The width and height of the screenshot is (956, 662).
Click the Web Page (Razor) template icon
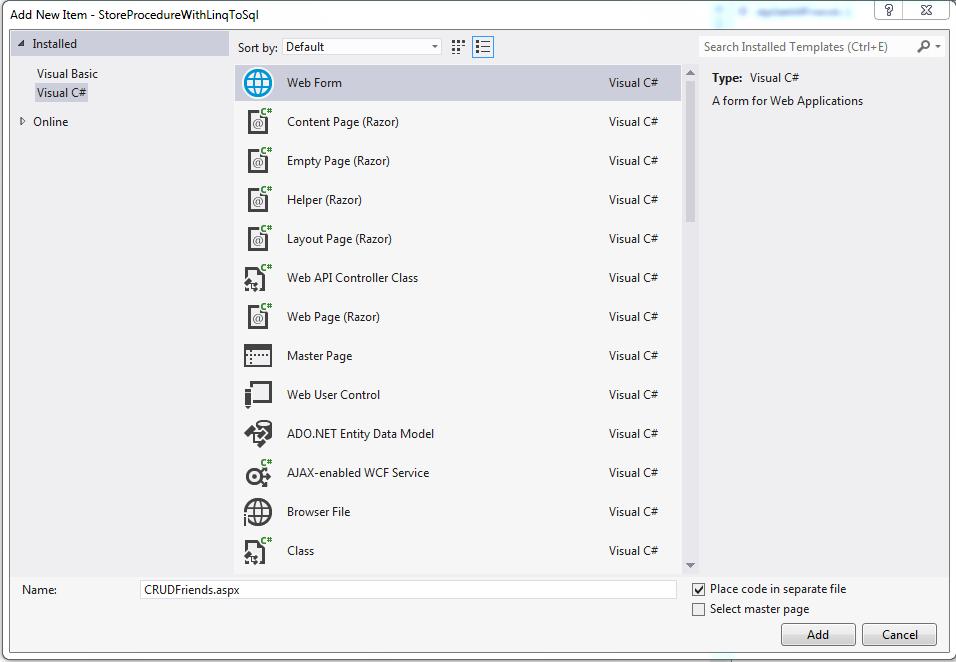pos(259,316)
